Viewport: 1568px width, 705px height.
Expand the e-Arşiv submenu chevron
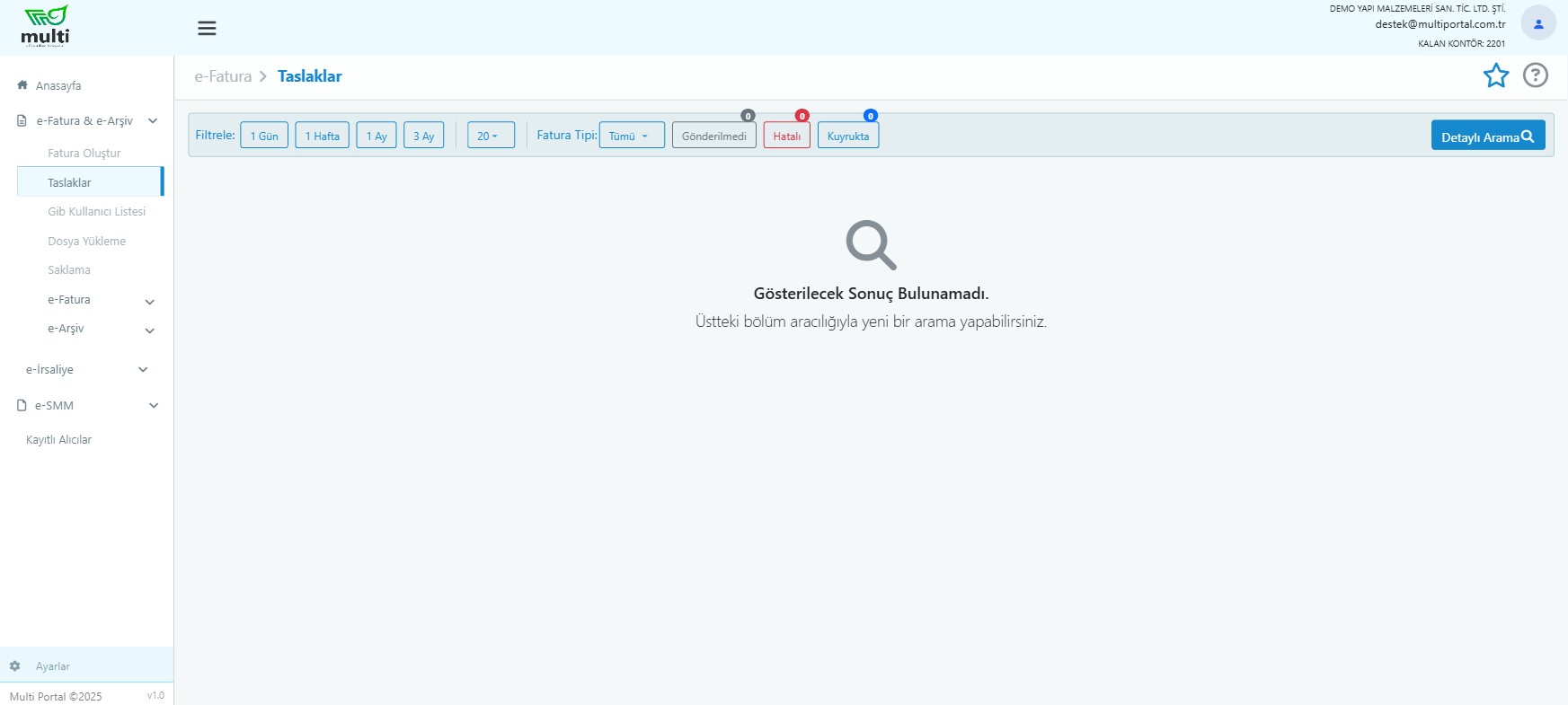150,330
